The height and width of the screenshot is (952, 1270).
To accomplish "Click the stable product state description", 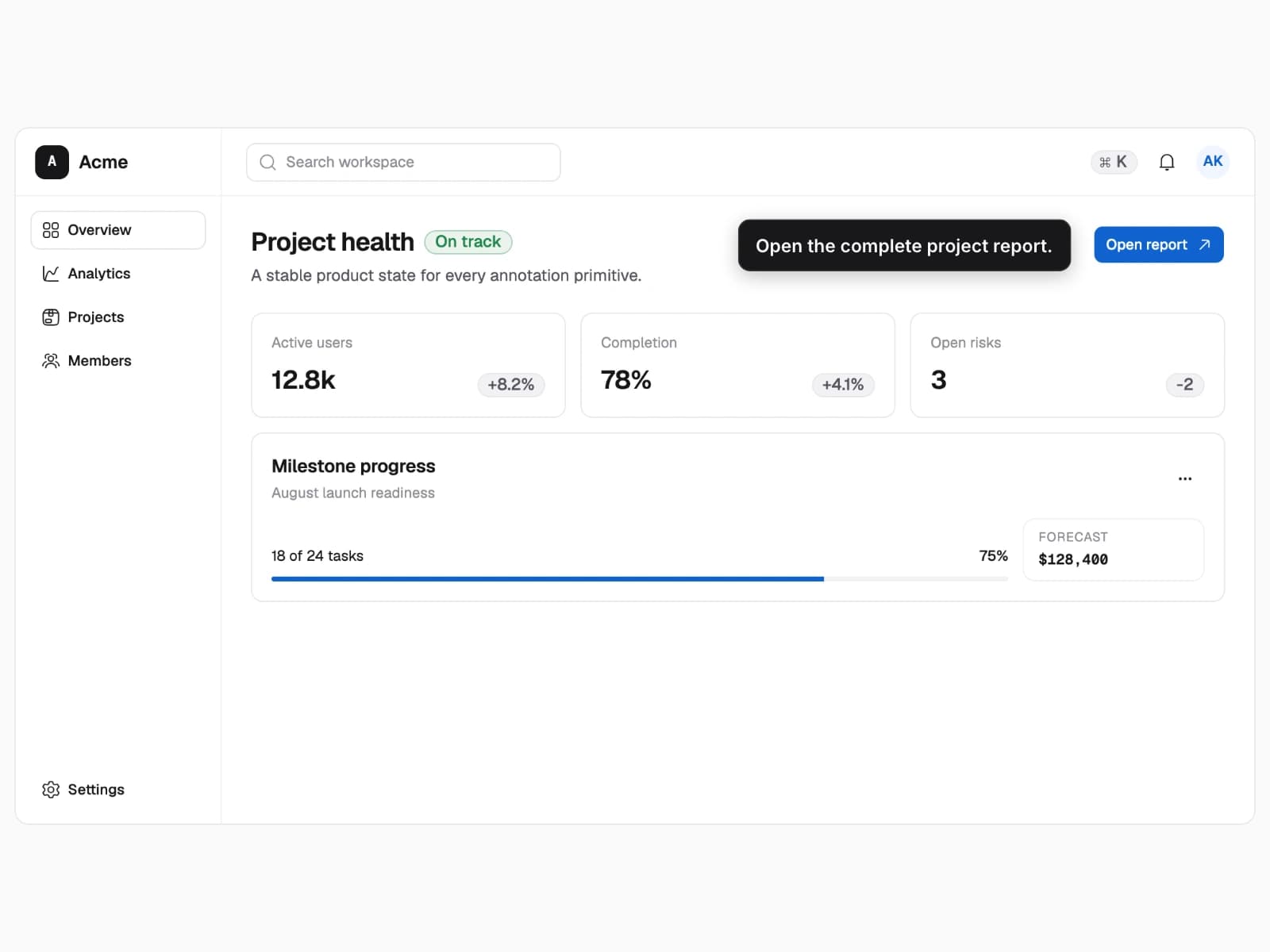I will 446,275.
